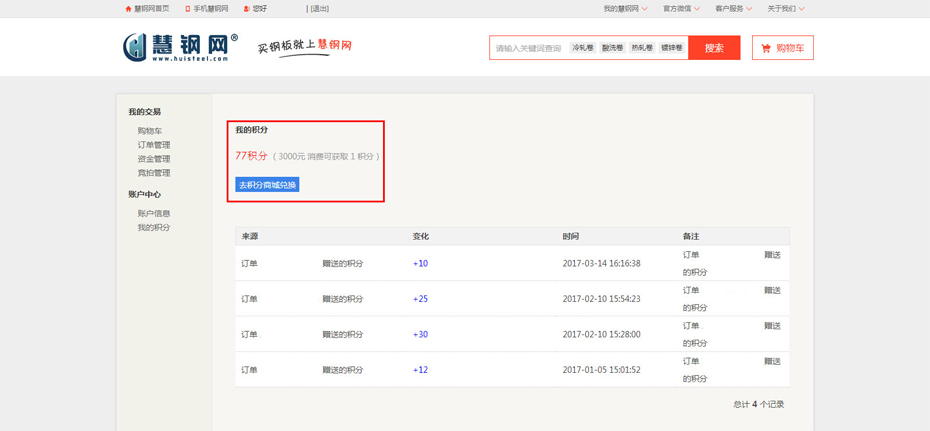930x431 pixels.
Task: Open the 购物车 cart button
Action: point(782,48)
